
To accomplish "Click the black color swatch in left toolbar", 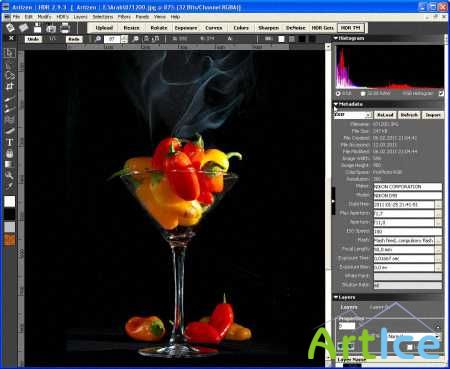I will (x=10, y=214).
